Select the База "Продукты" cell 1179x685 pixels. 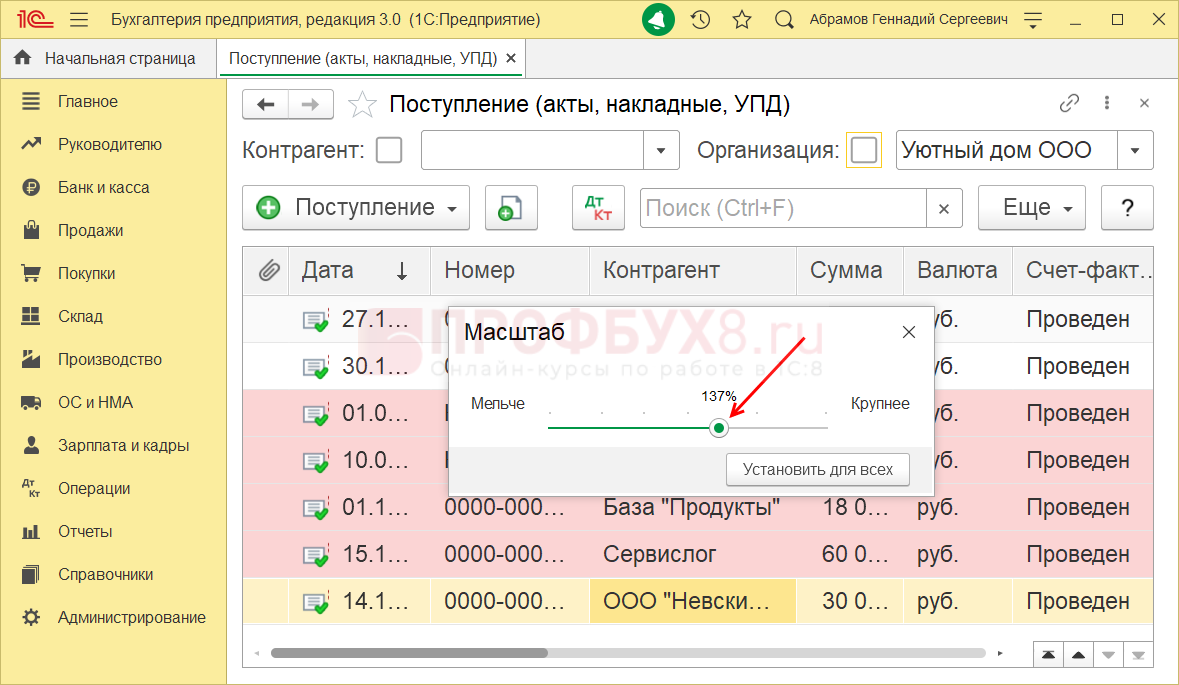coord(693,508)
